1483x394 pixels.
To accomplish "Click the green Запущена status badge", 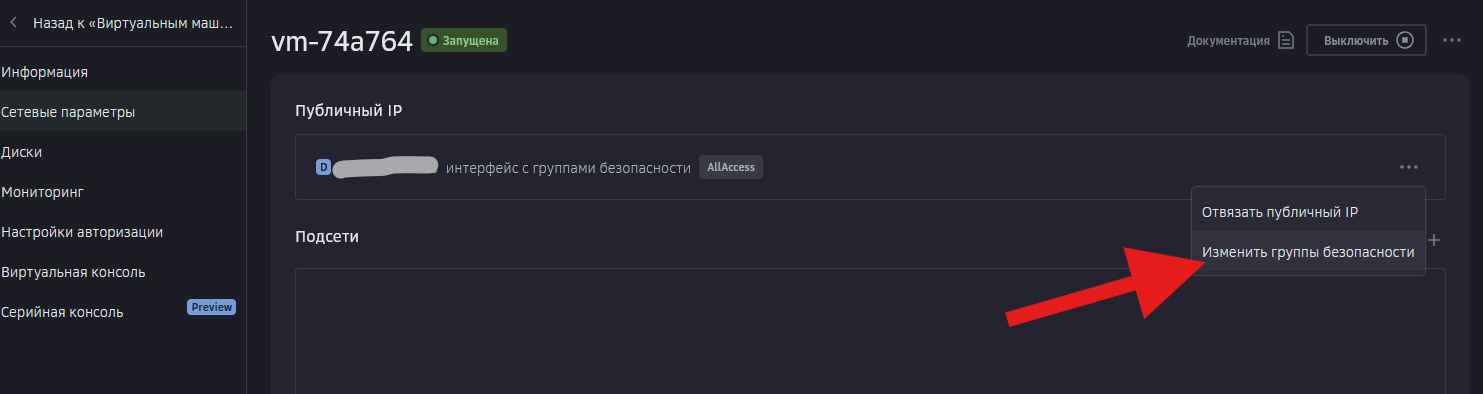I will pyautogui.click(x=464, y=41).
